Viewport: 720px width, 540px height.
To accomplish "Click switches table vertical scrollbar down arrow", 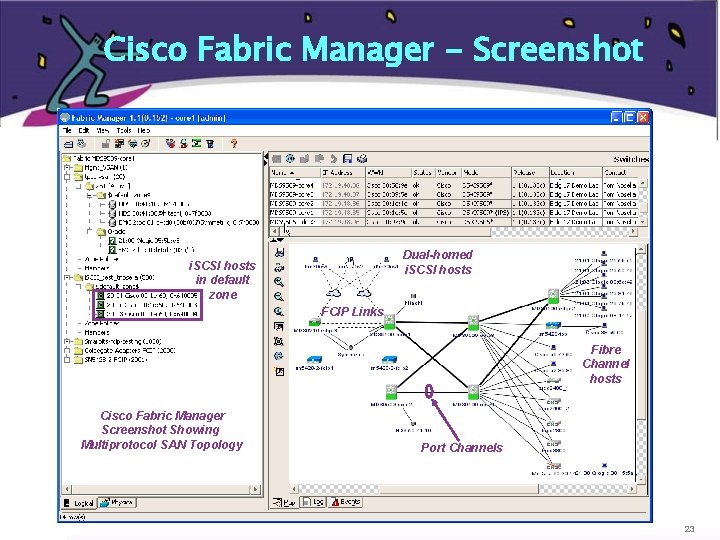I will pyautogui.click(x=643, y=222).
